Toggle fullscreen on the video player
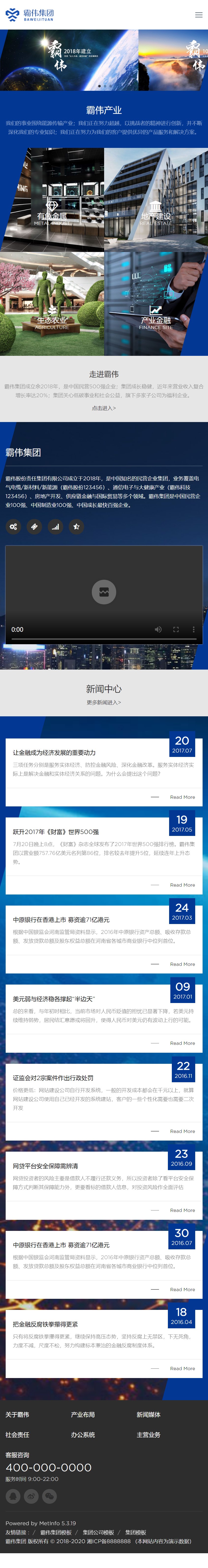208x1568 pixels. pos(176,629)
